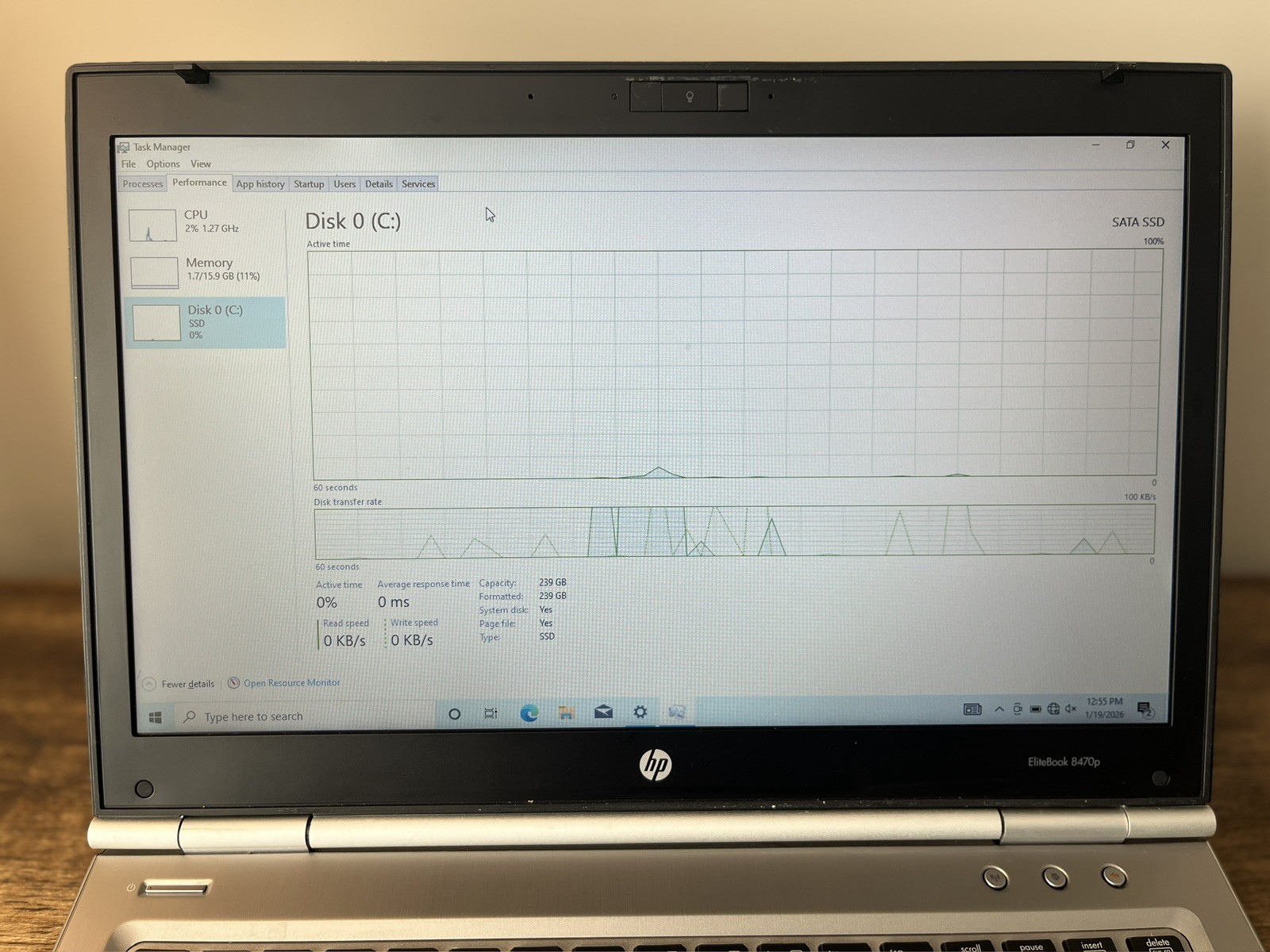Viewport: 1270px width, 952px height.
Task: Switch to the Services tab
Action: click(418, 184)
